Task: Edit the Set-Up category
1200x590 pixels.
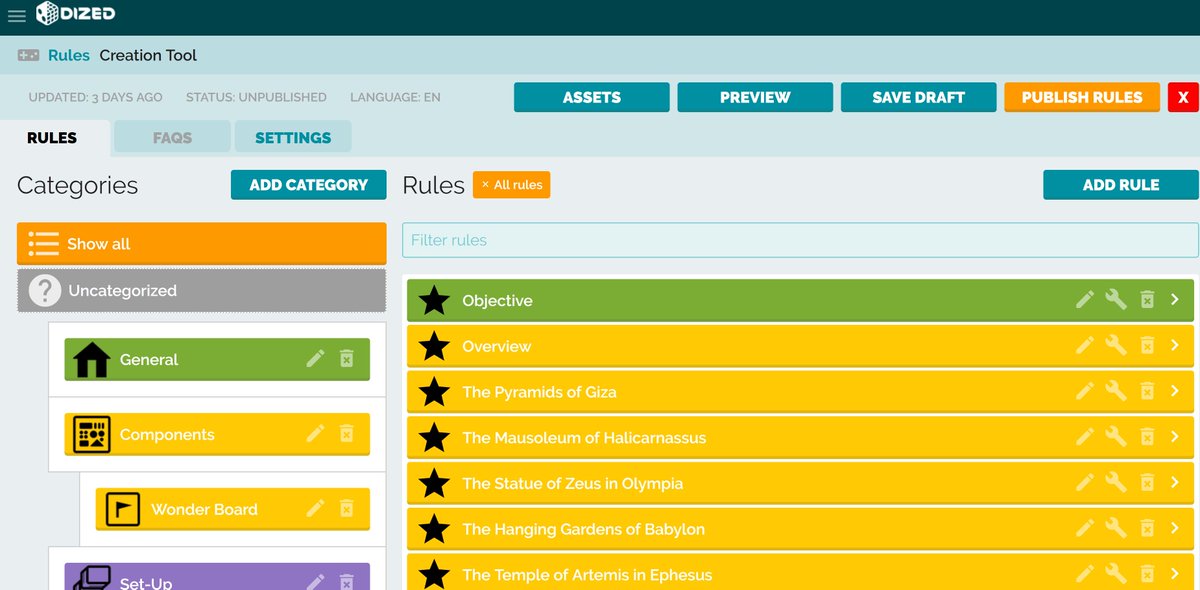Action: click(316, 582)
